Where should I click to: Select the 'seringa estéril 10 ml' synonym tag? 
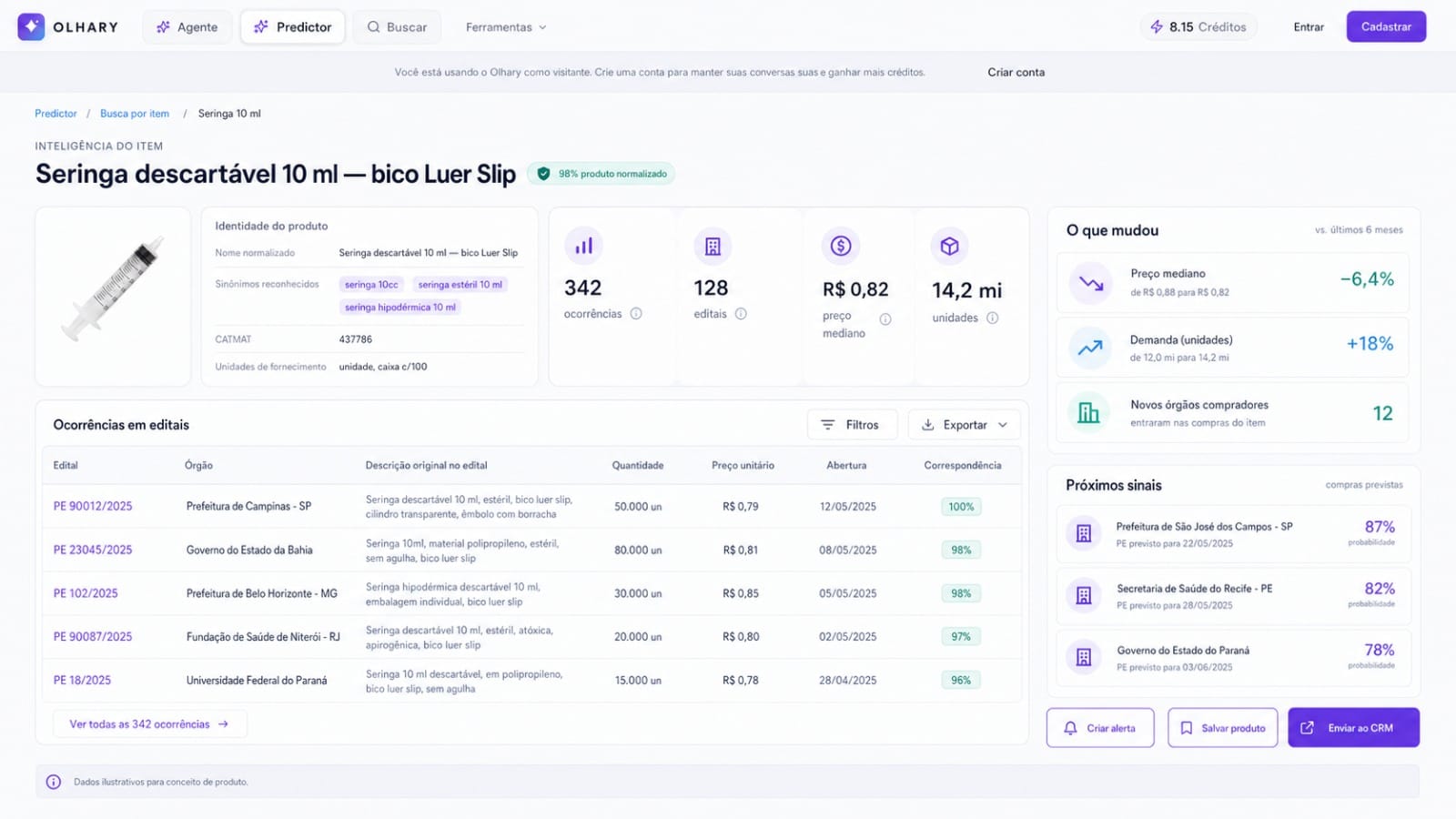(460, 285)
